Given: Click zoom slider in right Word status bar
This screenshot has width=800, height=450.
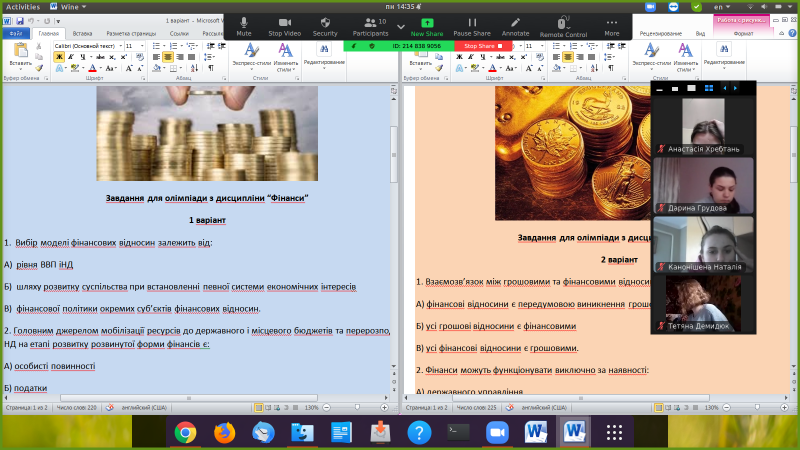Looking at the screenshot, I should coord(756,407).
